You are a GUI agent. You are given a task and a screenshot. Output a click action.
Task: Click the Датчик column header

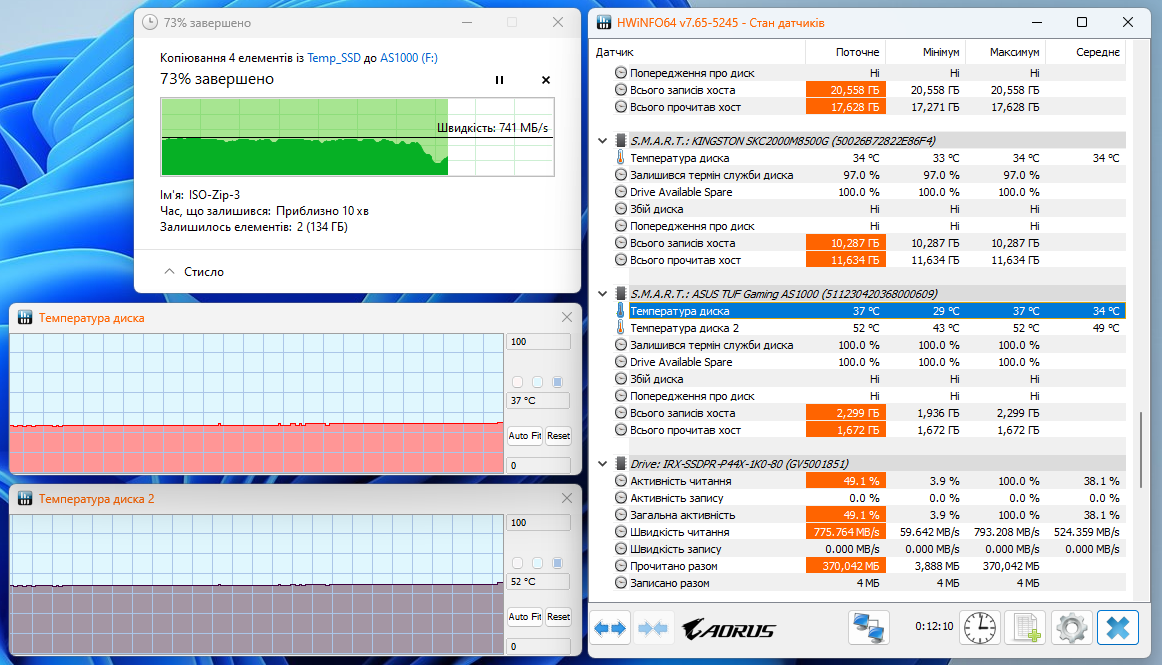[697, 52]
